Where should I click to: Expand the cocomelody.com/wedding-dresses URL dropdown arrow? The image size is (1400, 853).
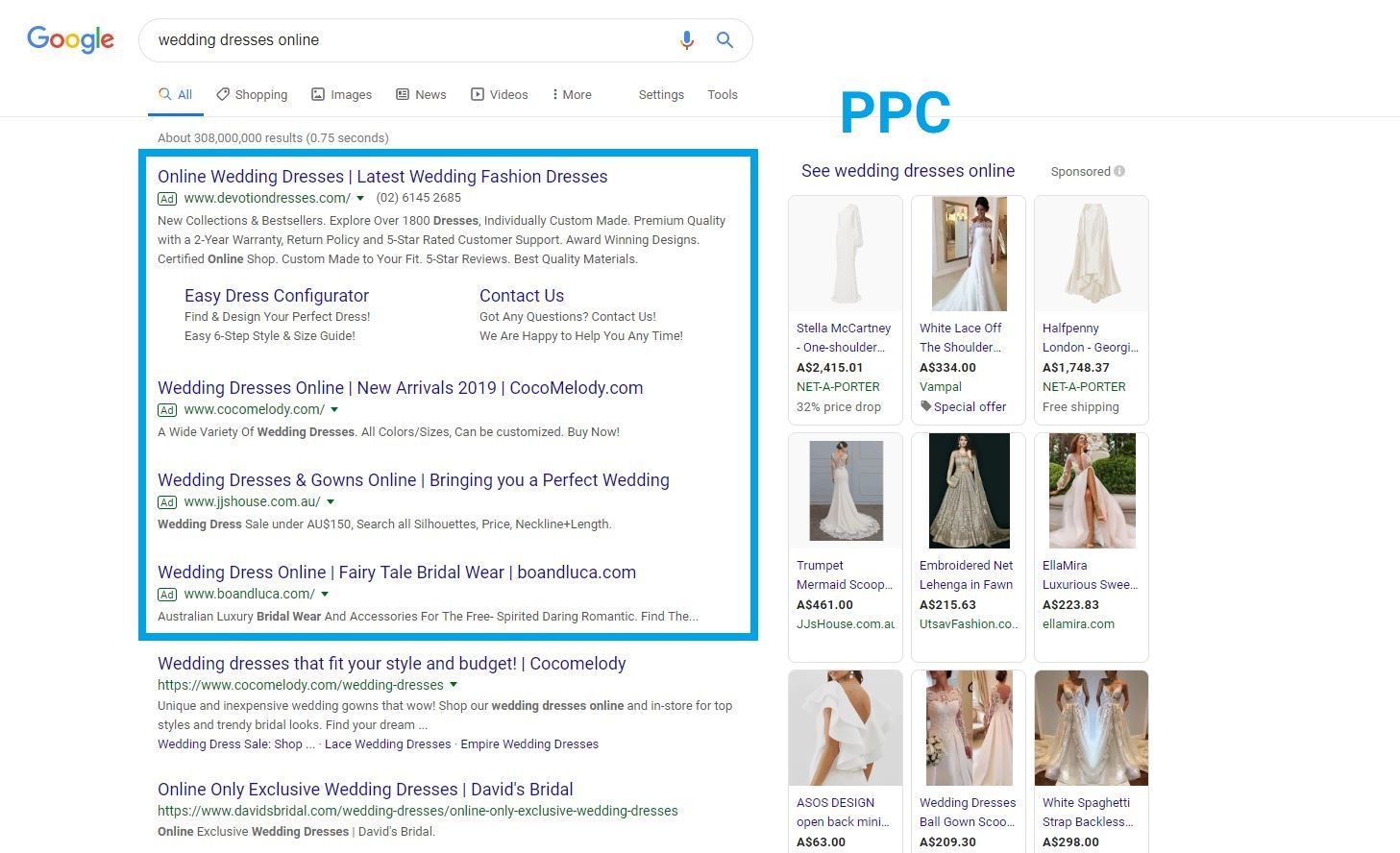tap(454, 685)
